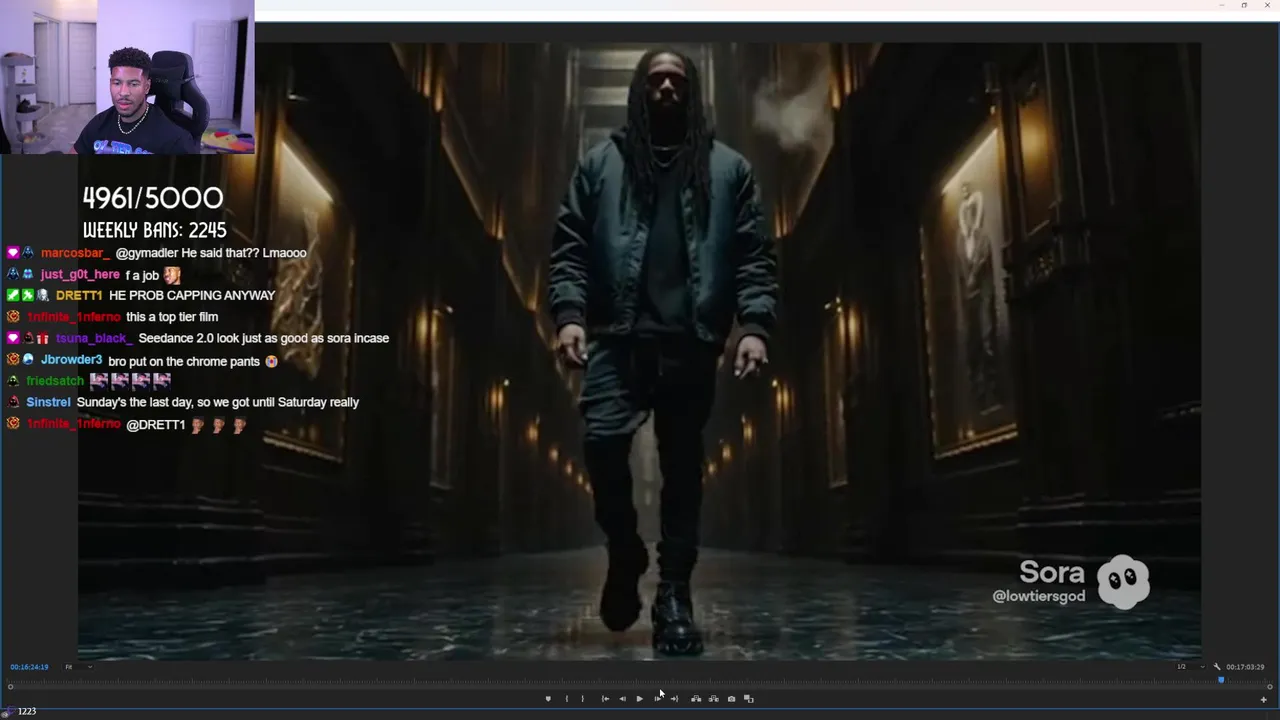The image size is (1280, 720).
Task: Open the 1/2 playback resolution dropdown
Action: (1190, 667)
